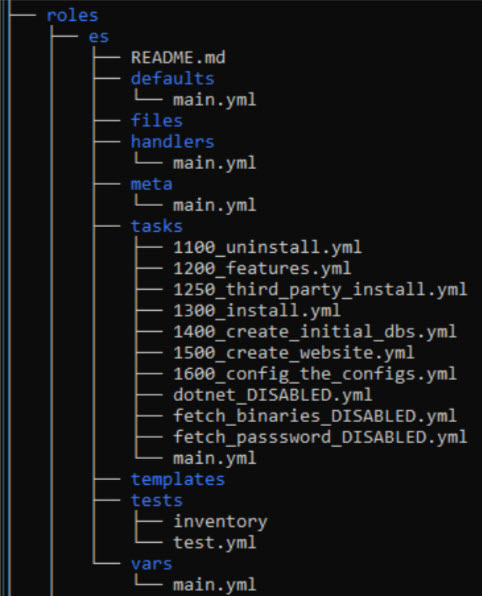The height and width of the screenshot is (596, 482).
Task: Click the tasks folder name
Action: click(x=157, y=226)
